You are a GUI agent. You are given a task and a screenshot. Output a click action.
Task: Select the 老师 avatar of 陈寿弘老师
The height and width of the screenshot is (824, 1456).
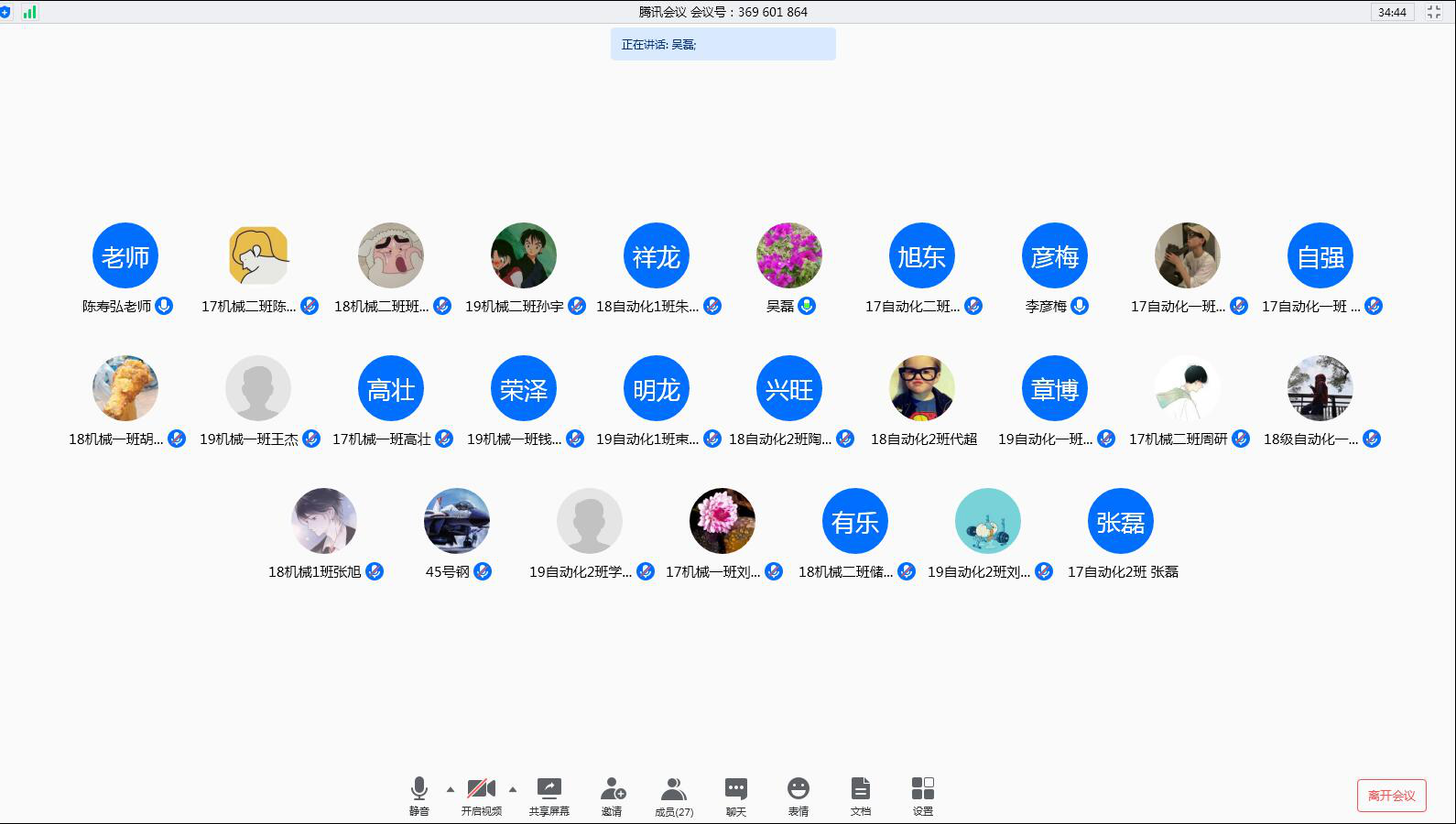(x=125, y=256)
